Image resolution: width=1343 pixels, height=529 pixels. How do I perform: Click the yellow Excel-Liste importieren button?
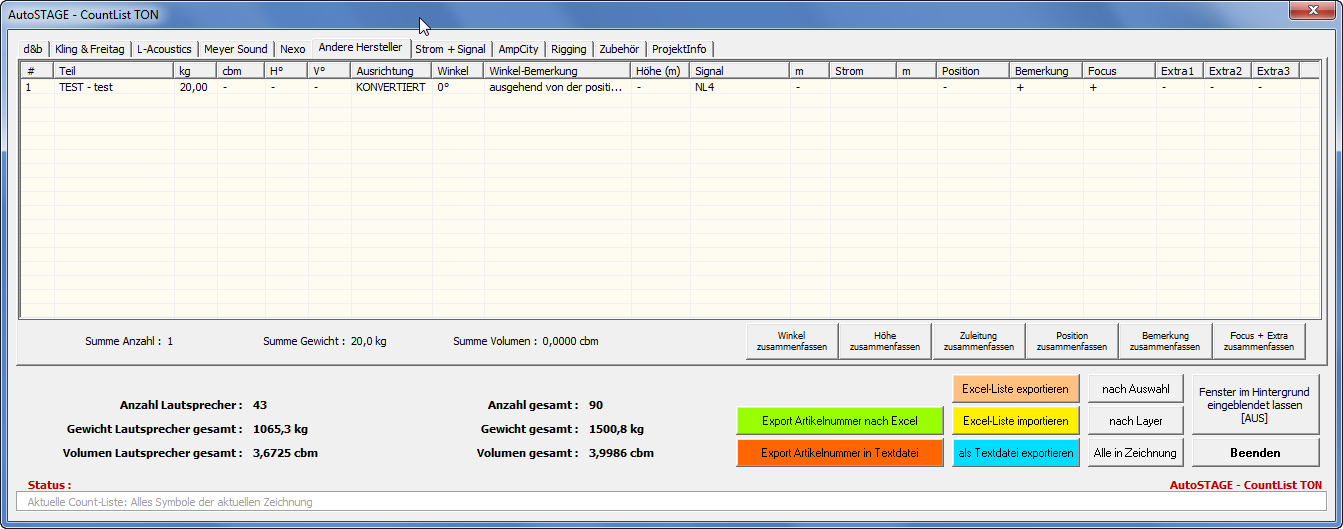[1015, 421]
